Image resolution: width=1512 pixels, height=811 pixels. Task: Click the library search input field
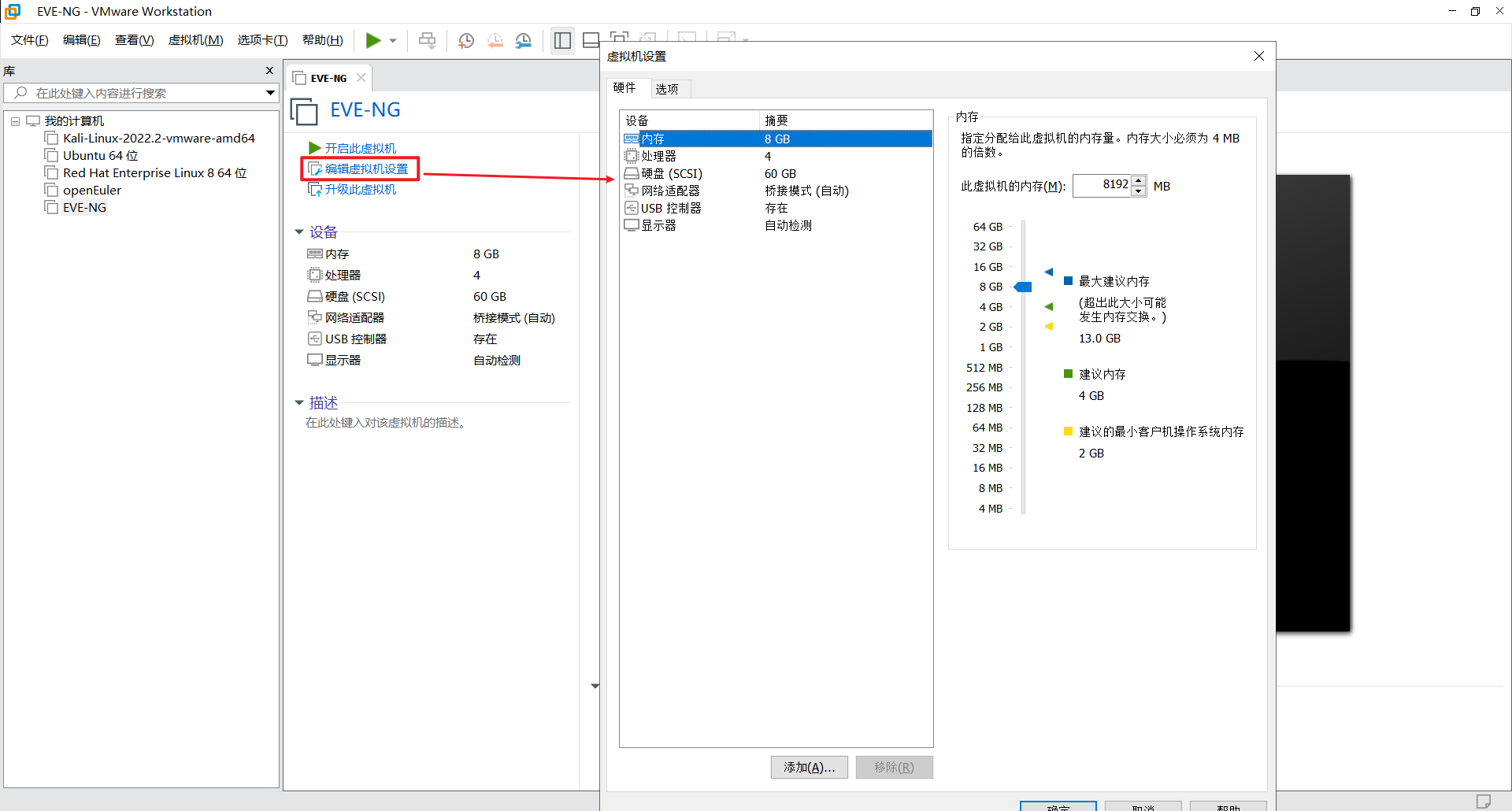tap(142, 93)
